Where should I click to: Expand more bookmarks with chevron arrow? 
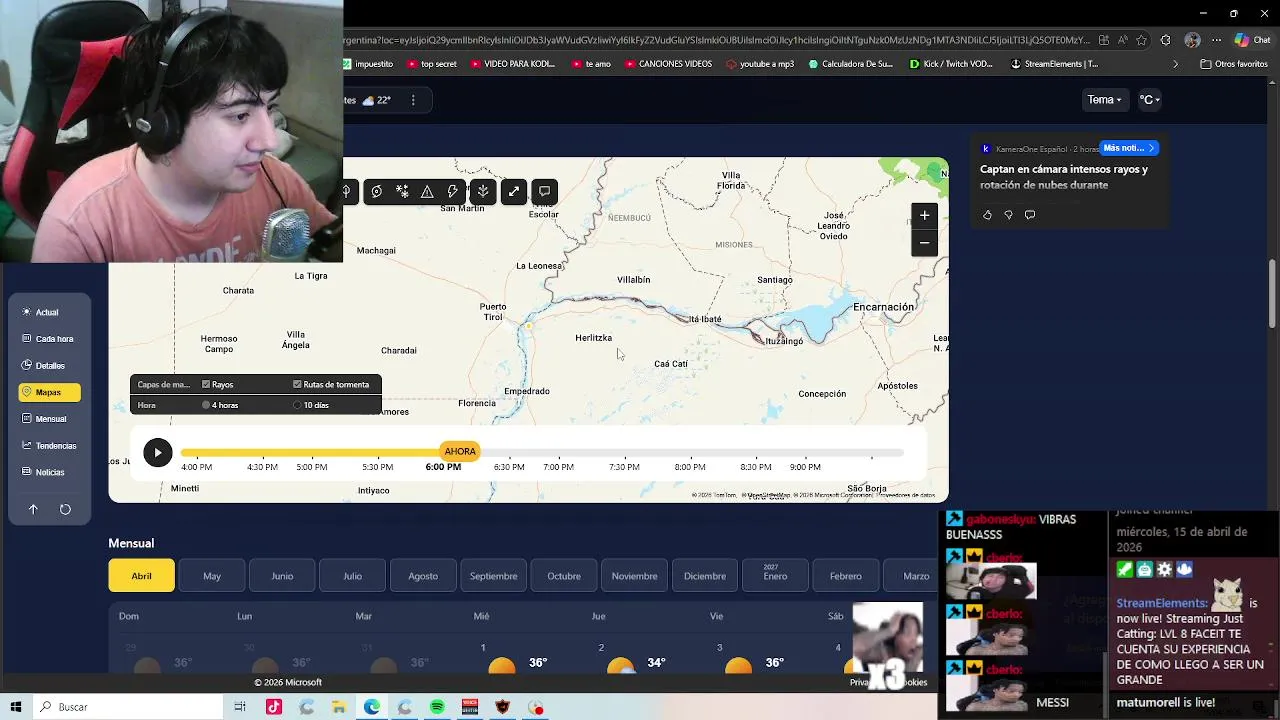tap(1175, 64)
